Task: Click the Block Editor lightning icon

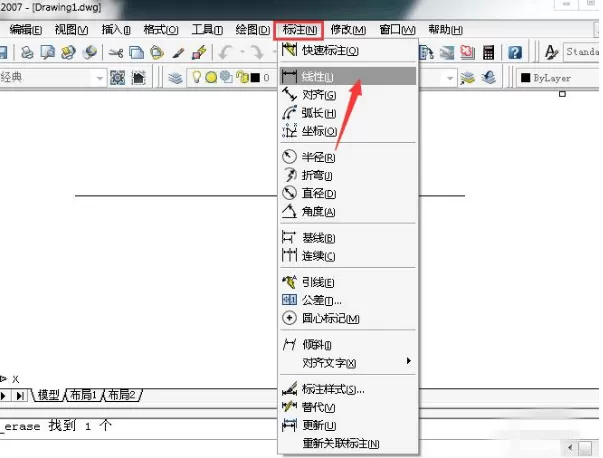Action: 199,52
